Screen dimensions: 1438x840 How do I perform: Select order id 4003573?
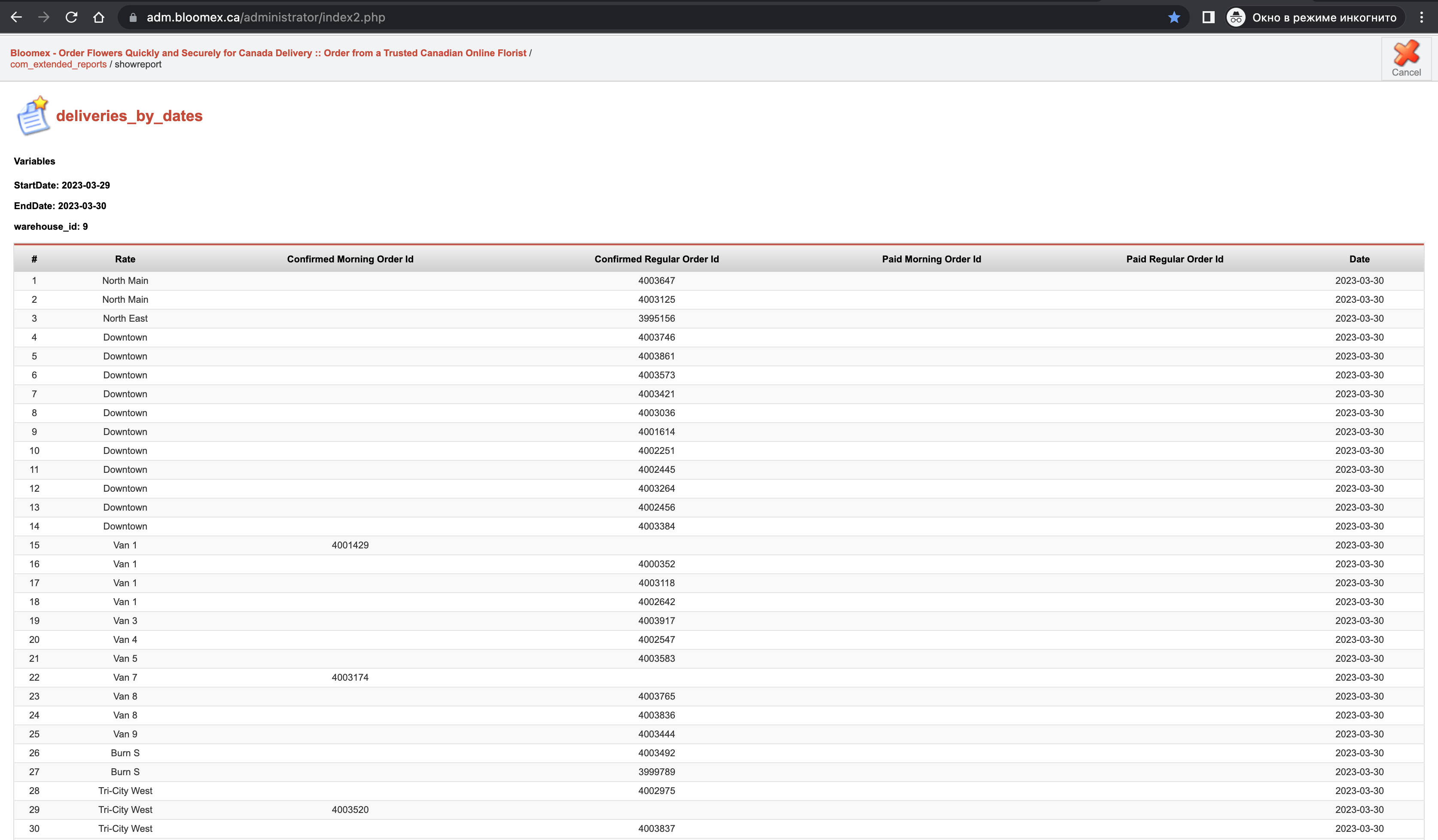(x=657, y=375)
